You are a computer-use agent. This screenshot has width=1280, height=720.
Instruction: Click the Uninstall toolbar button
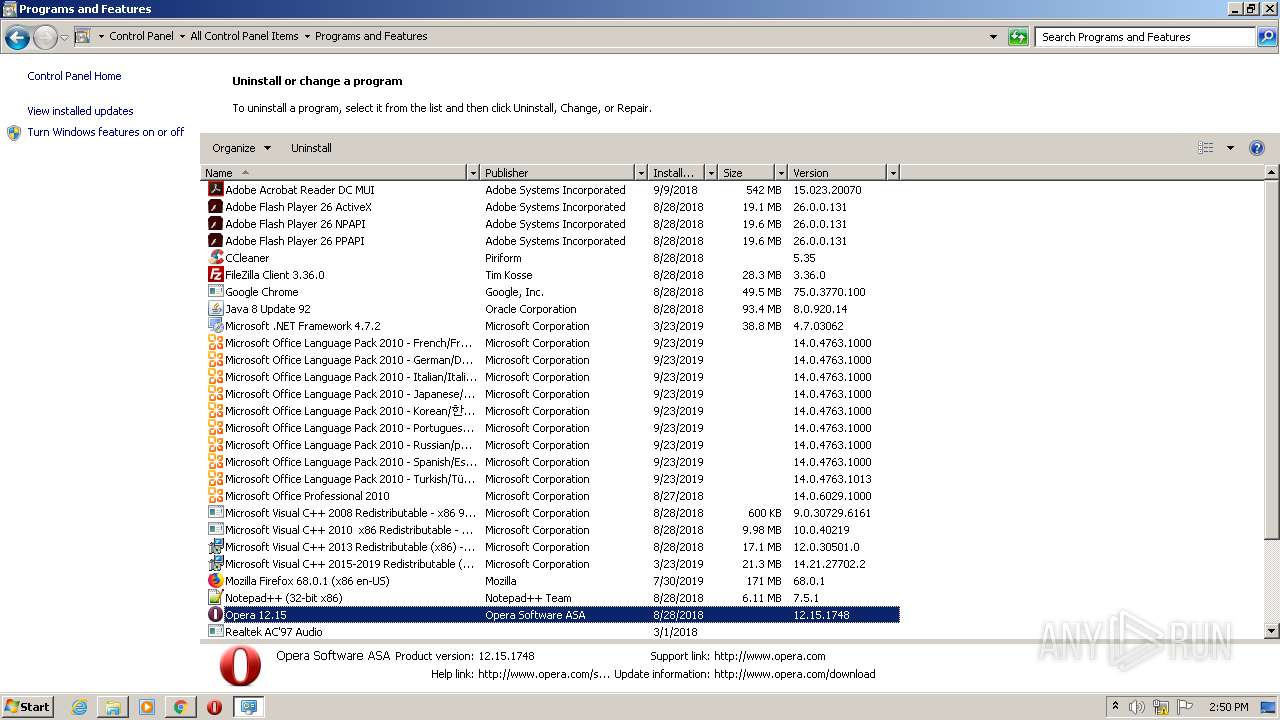pyautogui.click(x=311, y=148)
